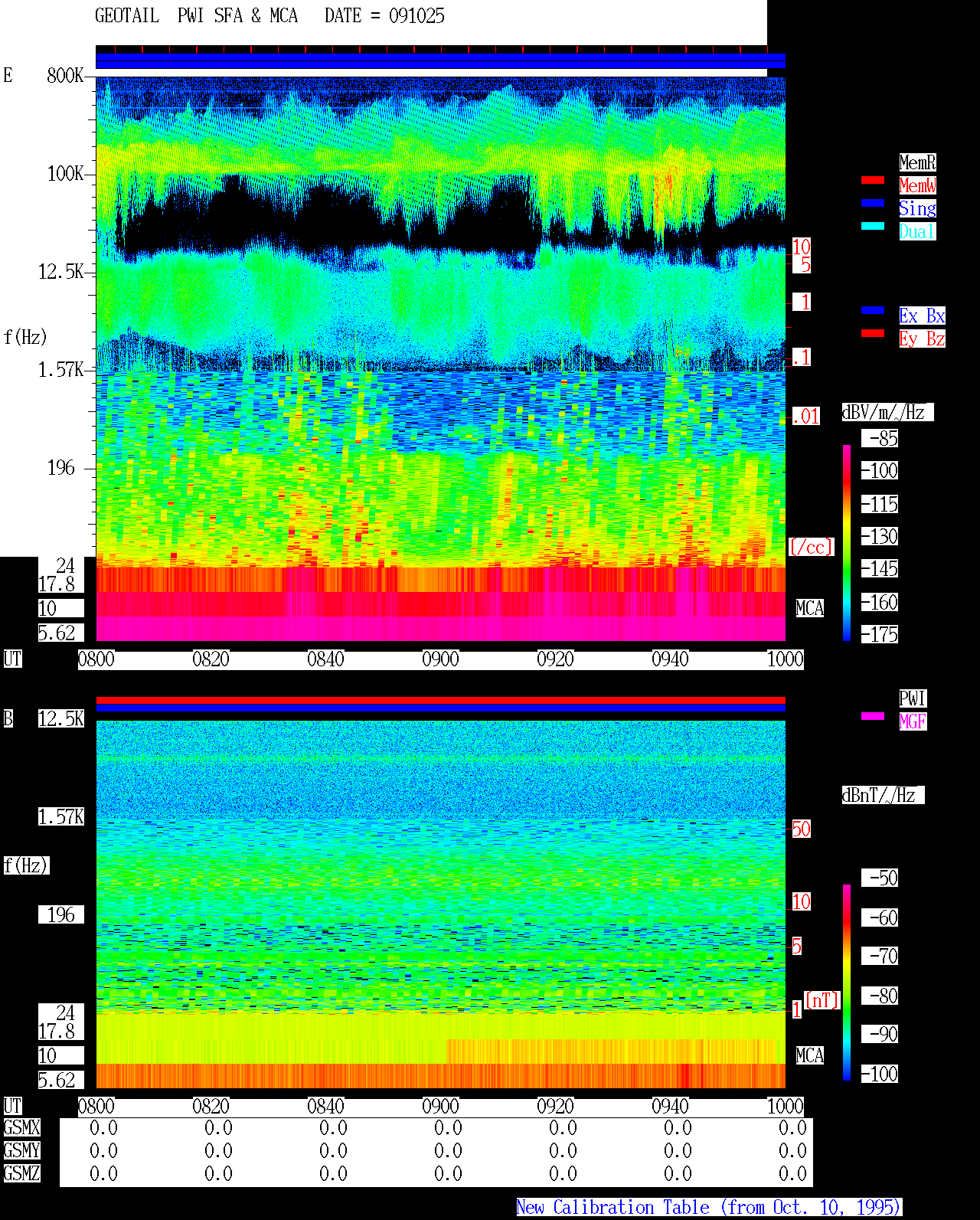Click the 'Ey Bz' legend label
The width and height of the screenshot is (980, 1220).
pos(922,339)
